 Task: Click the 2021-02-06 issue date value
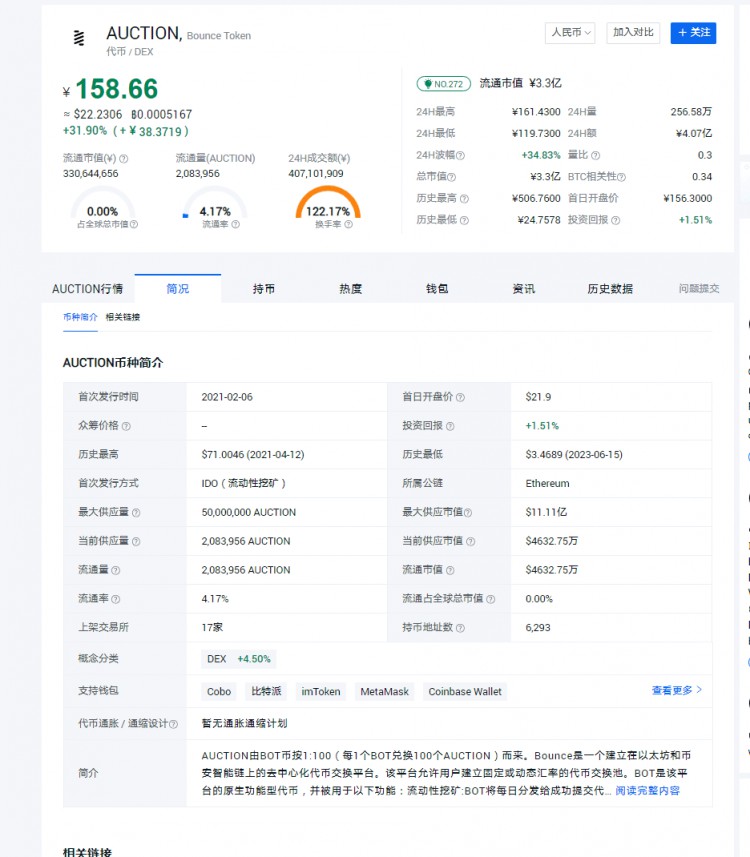coord(227,397)
